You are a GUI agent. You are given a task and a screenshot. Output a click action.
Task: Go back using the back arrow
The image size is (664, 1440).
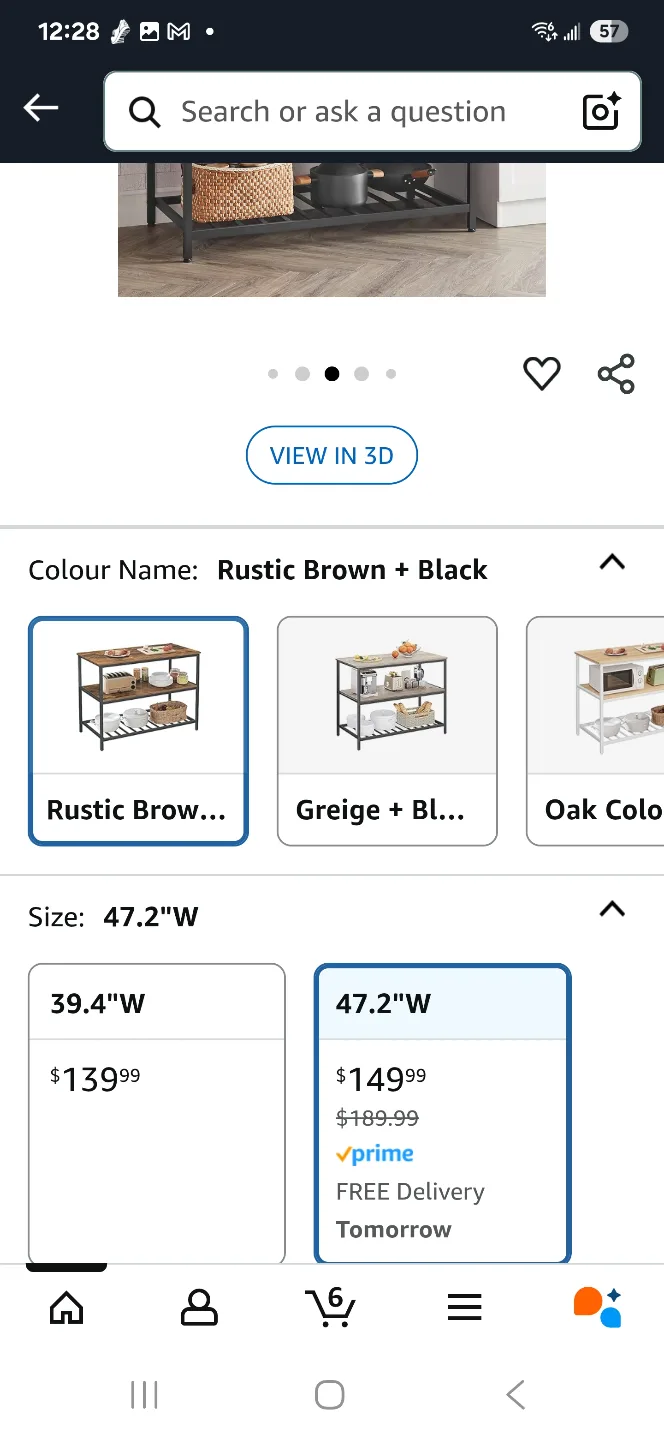click(40, 107)
